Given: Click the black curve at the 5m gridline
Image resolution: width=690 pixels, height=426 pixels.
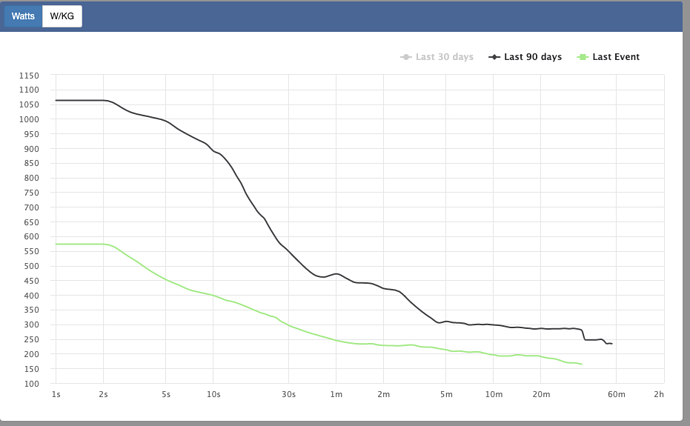Looking at the screenshot, I should pos(446,321).
